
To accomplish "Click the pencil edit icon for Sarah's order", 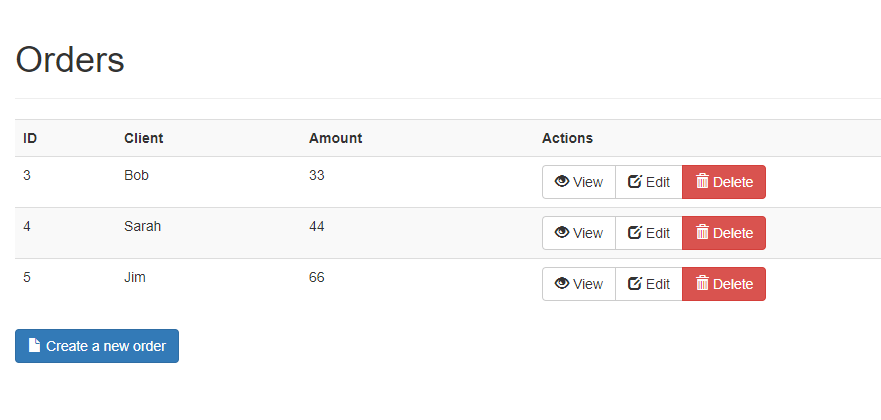I will [634, 233].
